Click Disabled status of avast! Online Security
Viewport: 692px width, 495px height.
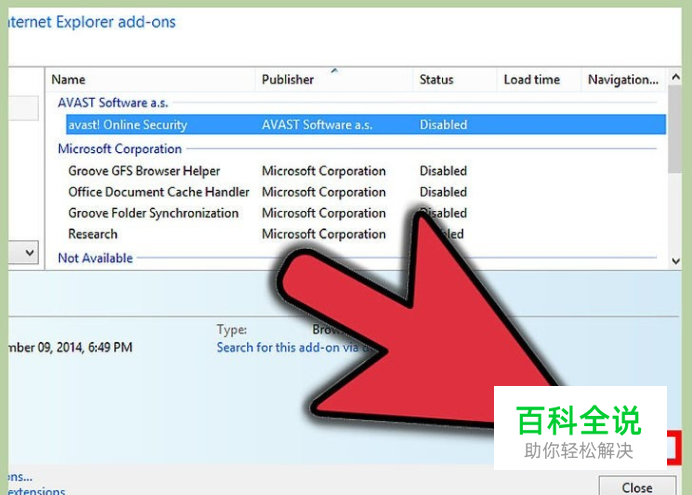pos(443,125)
